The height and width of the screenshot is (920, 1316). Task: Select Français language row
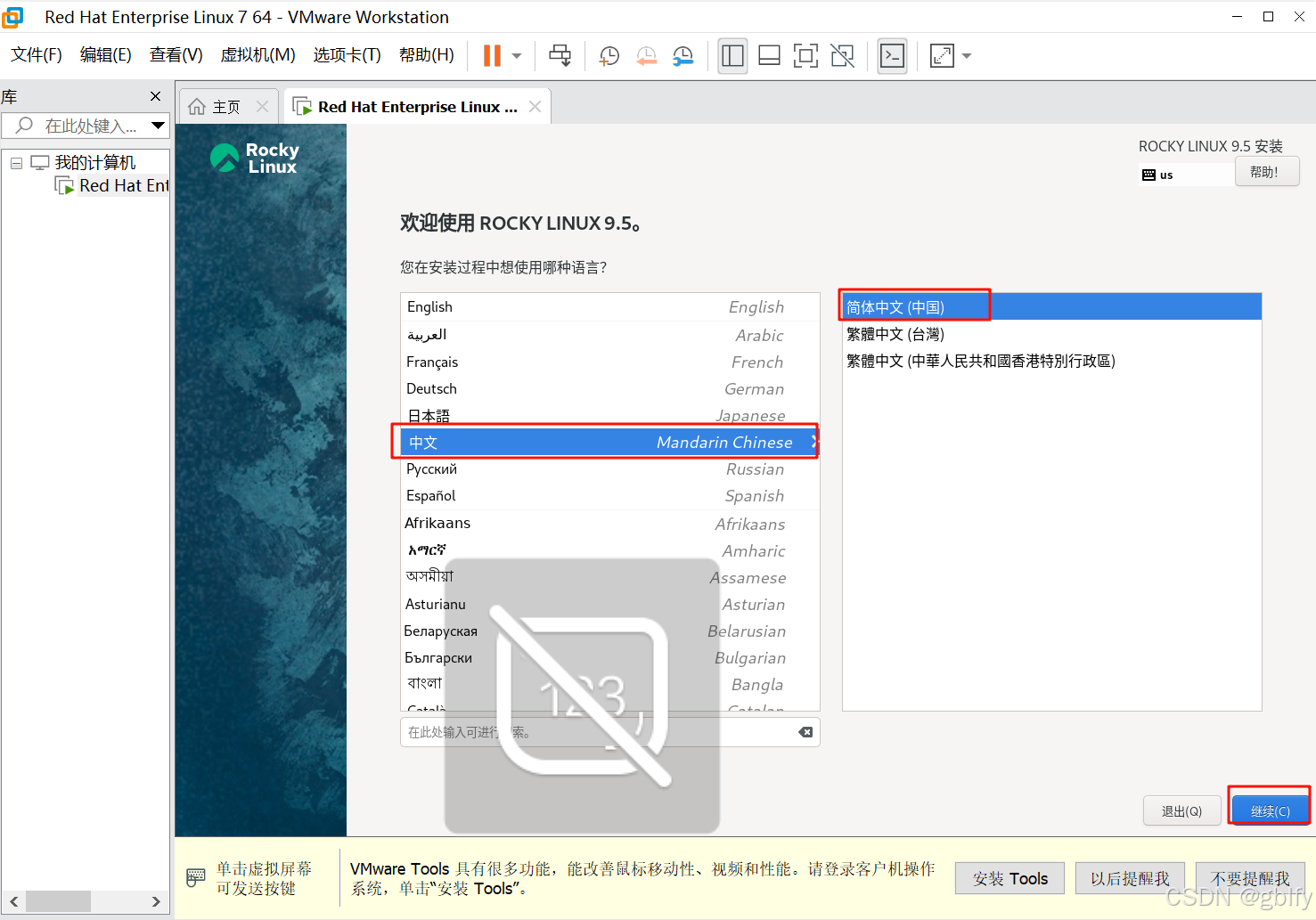pos(610,362)
